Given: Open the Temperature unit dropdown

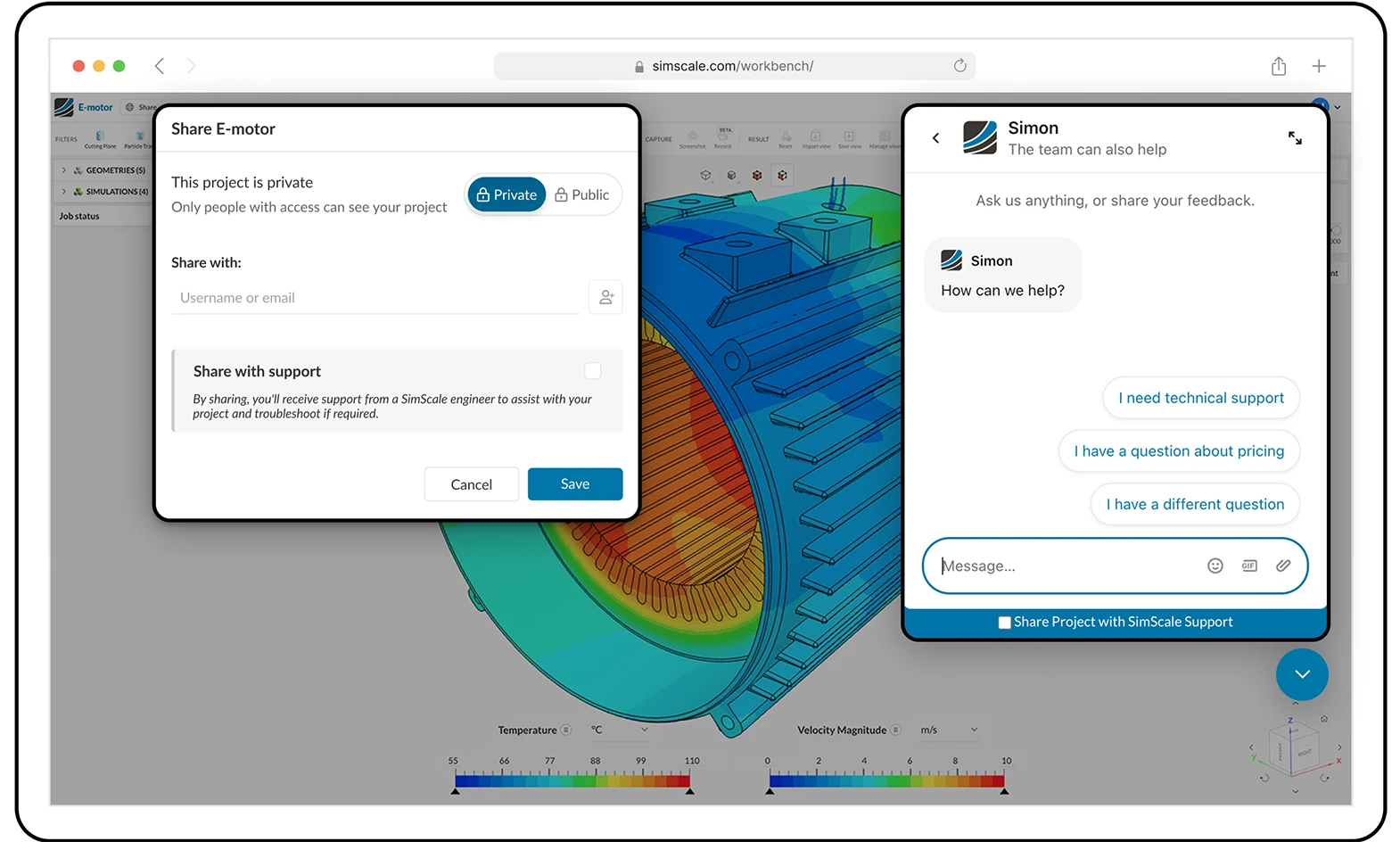Looking at the screenshot, I should [x=644, y=730].
